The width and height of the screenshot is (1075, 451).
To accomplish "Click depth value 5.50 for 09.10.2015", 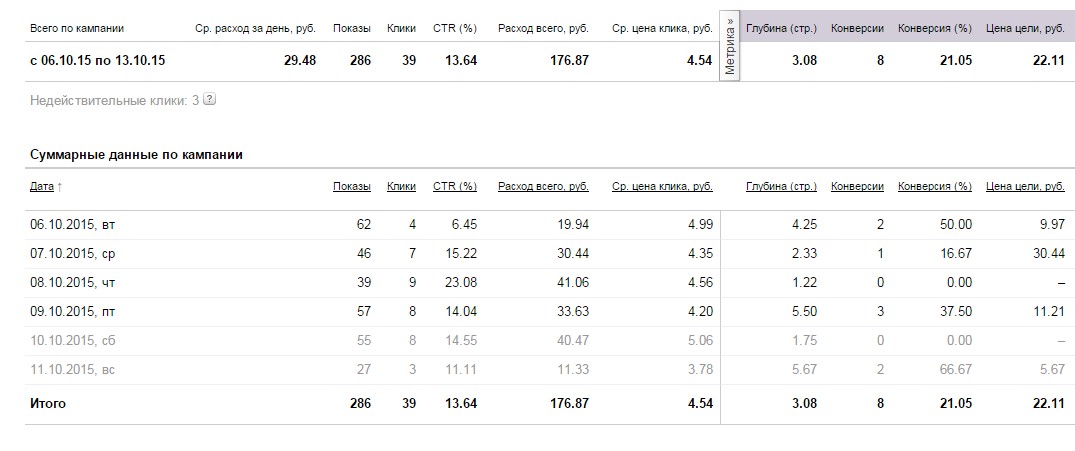I will 804,311.
